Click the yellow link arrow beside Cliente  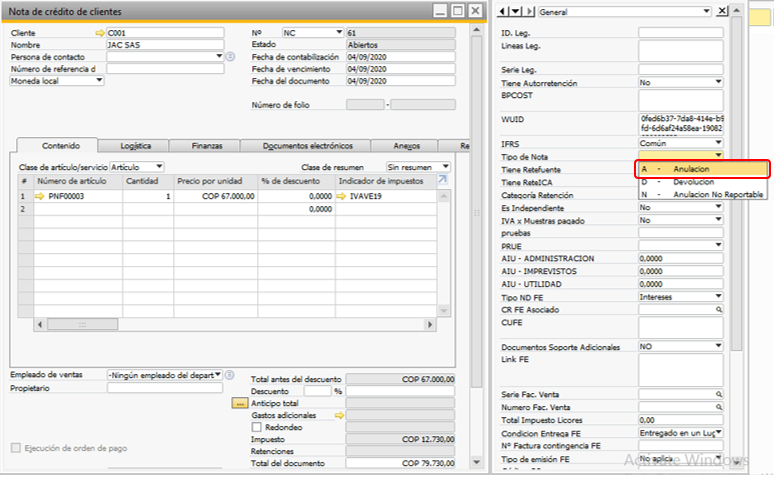coord(99,33)
